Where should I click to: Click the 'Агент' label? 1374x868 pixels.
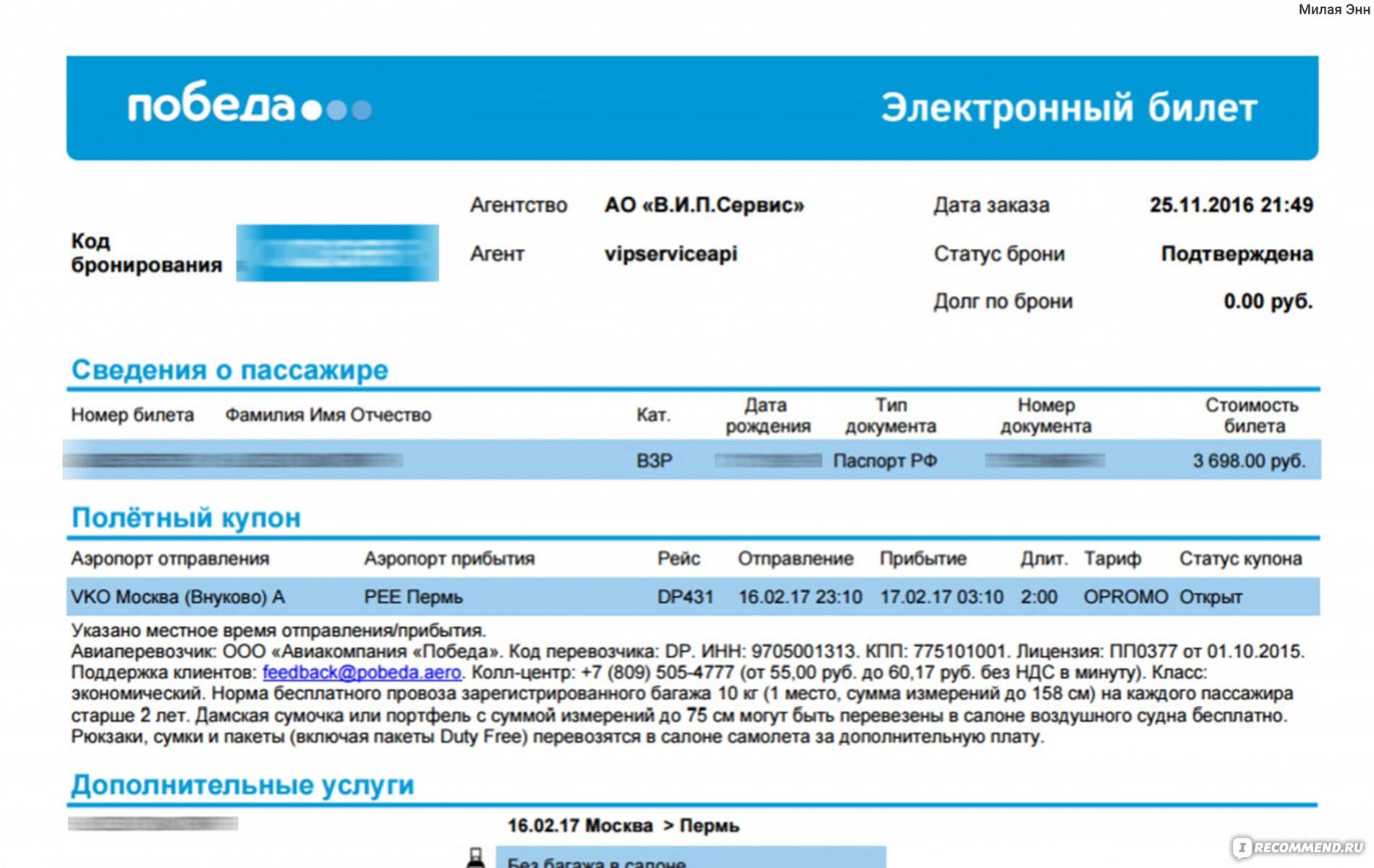click(497, 255)
